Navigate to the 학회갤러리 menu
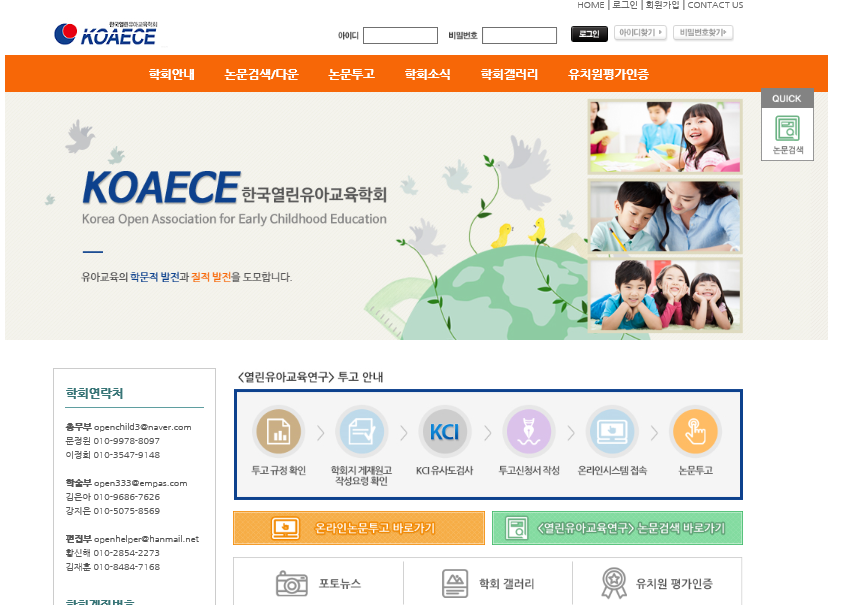The image size is (851, 605). [509, 74]
